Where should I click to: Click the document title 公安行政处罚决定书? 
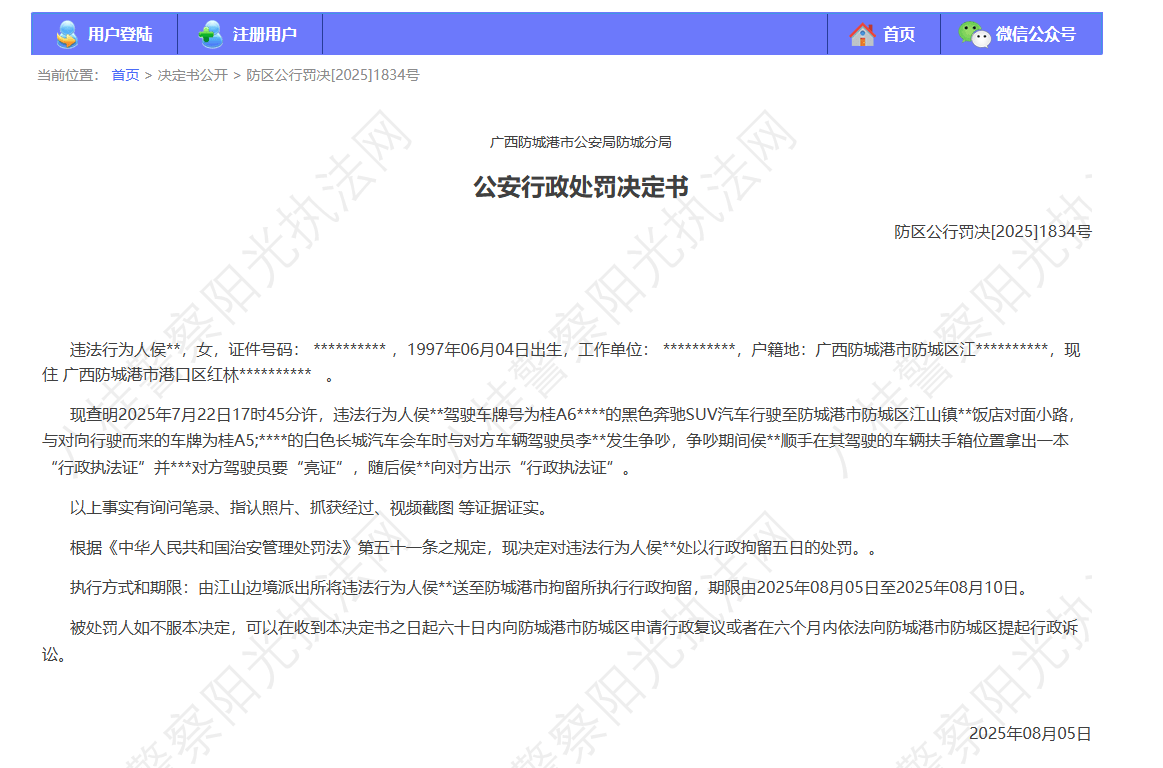tap(581, 189)
